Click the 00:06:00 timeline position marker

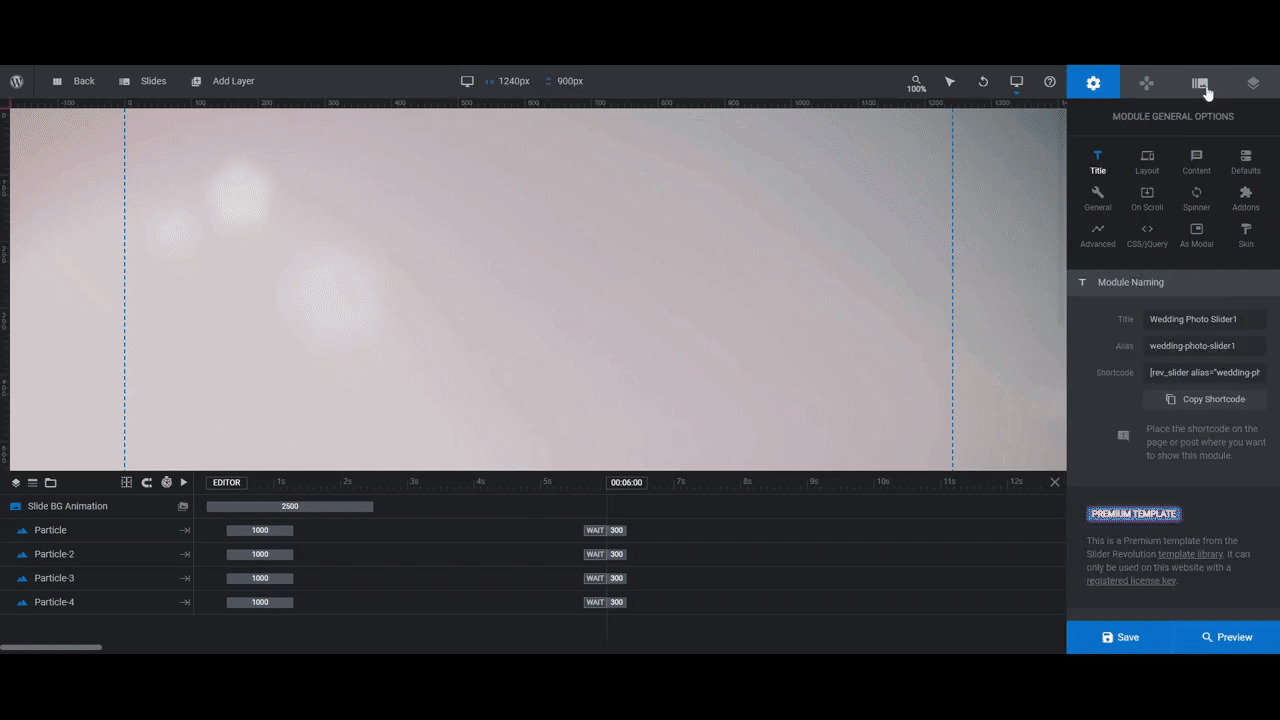pyautogui.click(x=627, y=483)
